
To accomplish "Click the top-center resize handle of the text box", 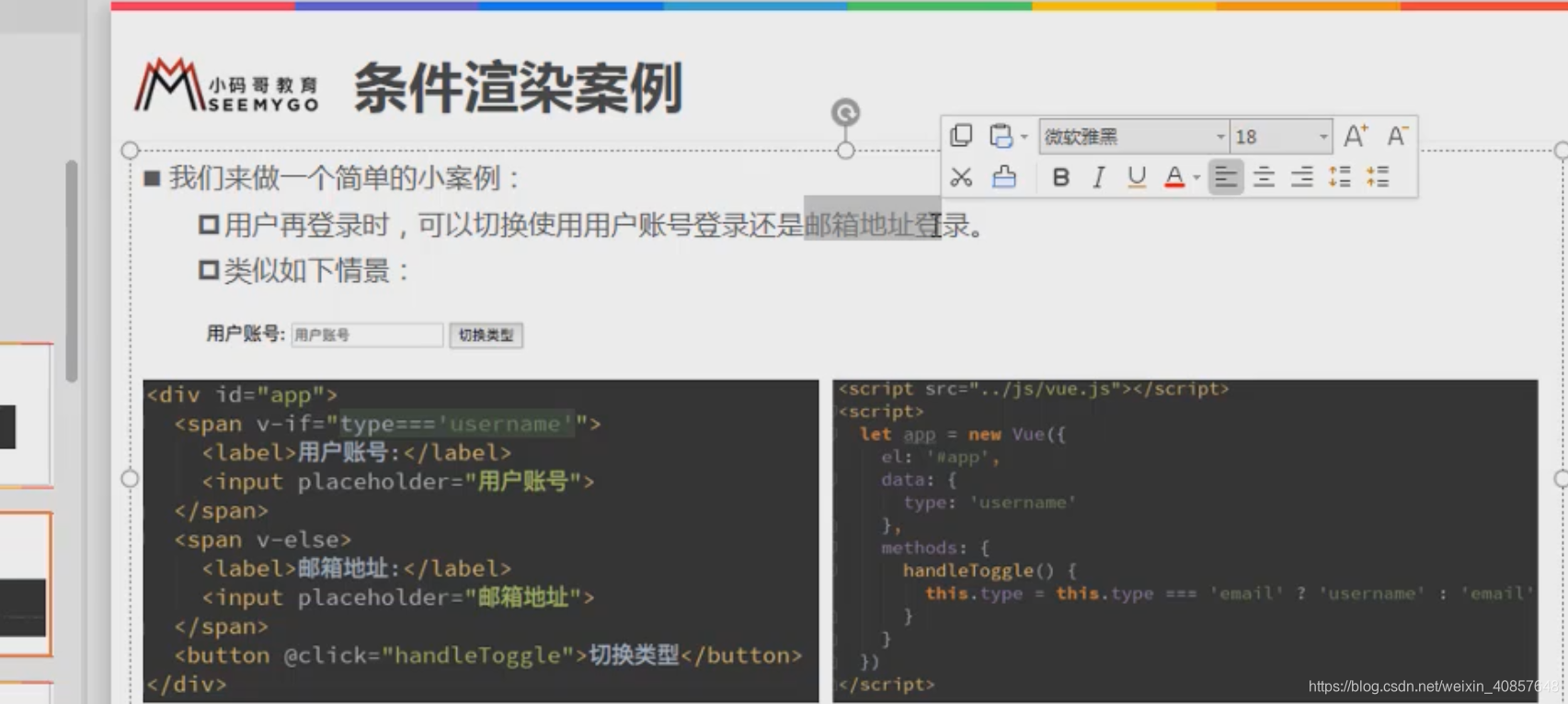I will pos(845,150).
